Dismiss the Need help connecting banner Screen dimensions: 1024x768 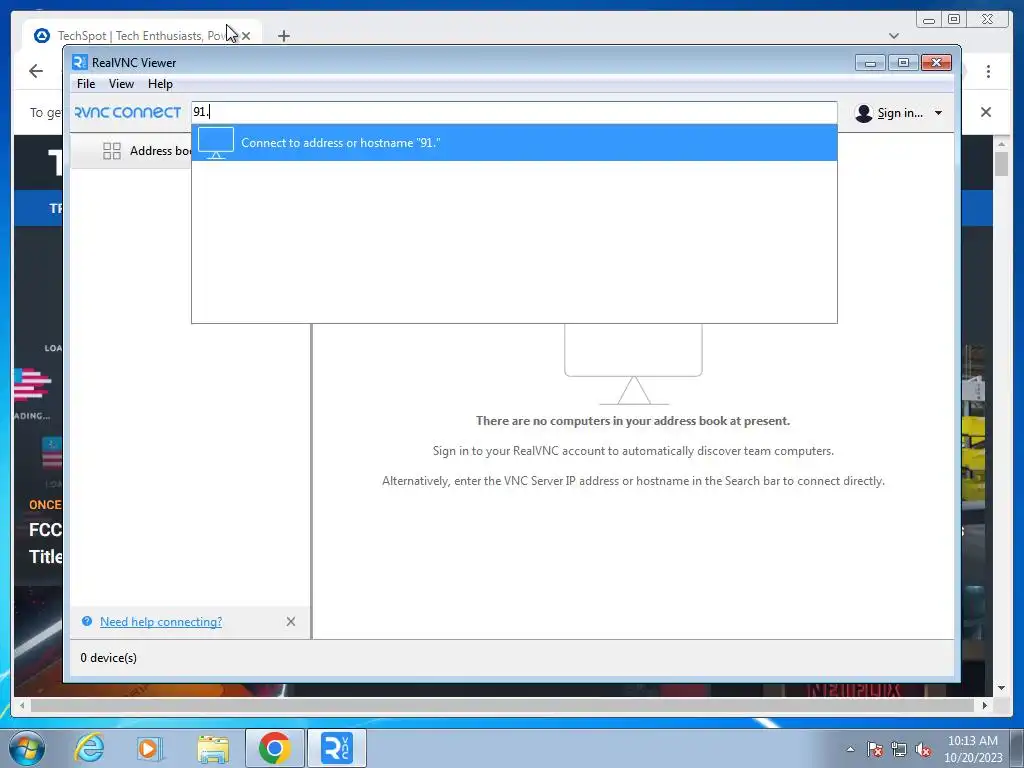pyautogui.click(x=291, y=622)
